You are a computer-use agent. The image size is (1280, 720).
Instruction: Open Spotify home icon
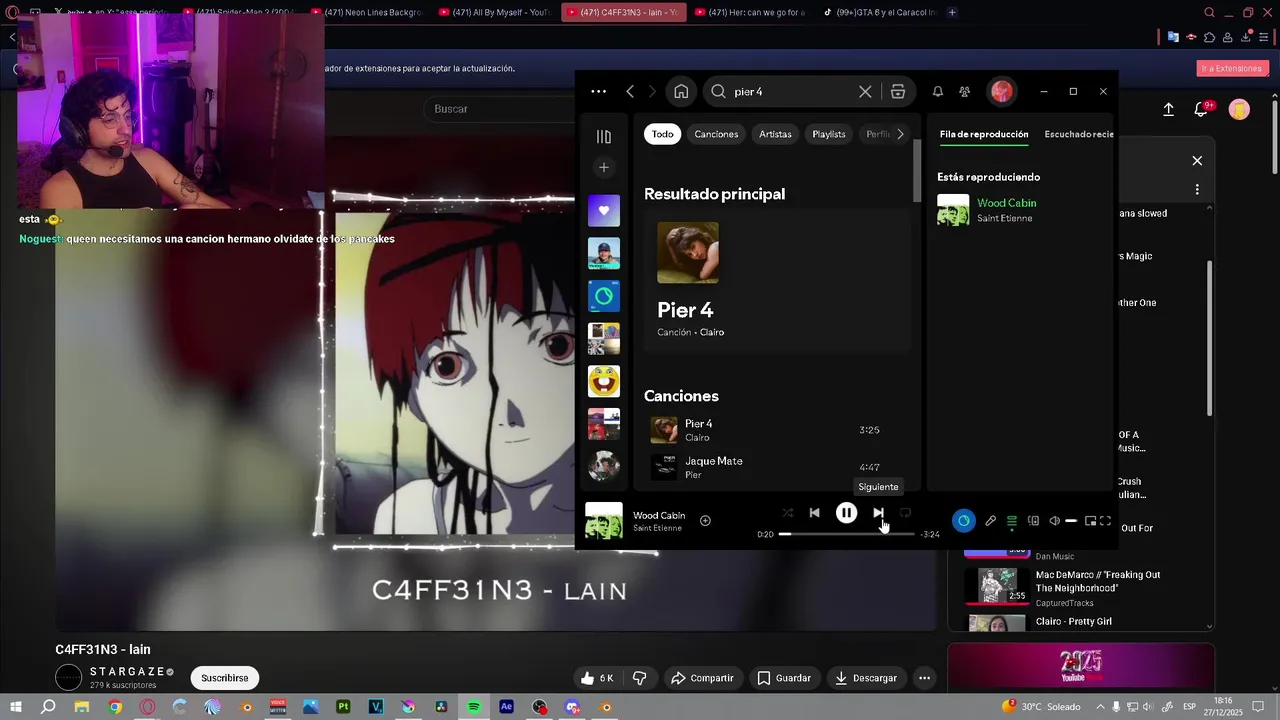click(x=681, y=91)
